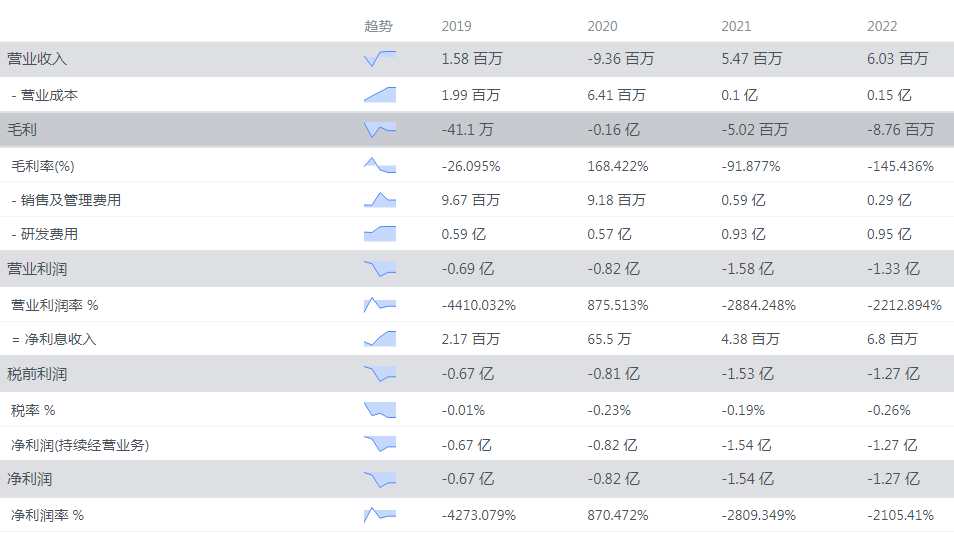This screenshot has height=533, width=954.
Task: Click the 毛利率(%) trend sparkline
Action: point(380,165)
